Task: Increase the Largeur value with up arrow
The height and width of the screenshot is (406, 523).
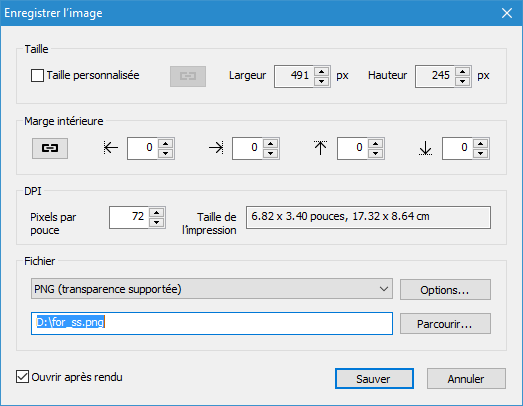Action: point(322,71)
